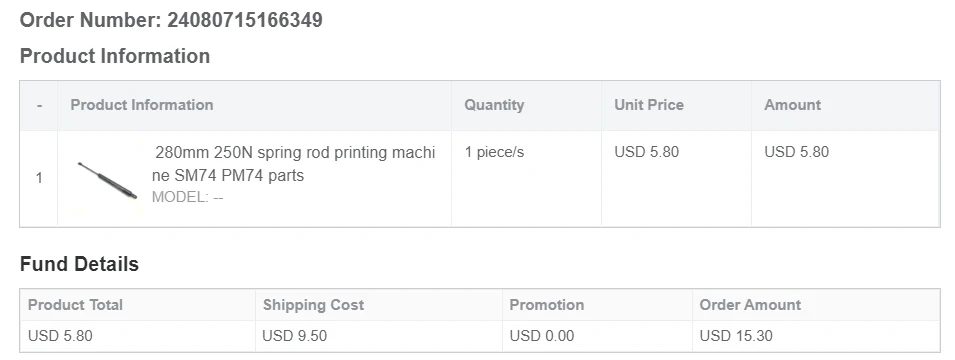Click the Quantity column header

494,105
